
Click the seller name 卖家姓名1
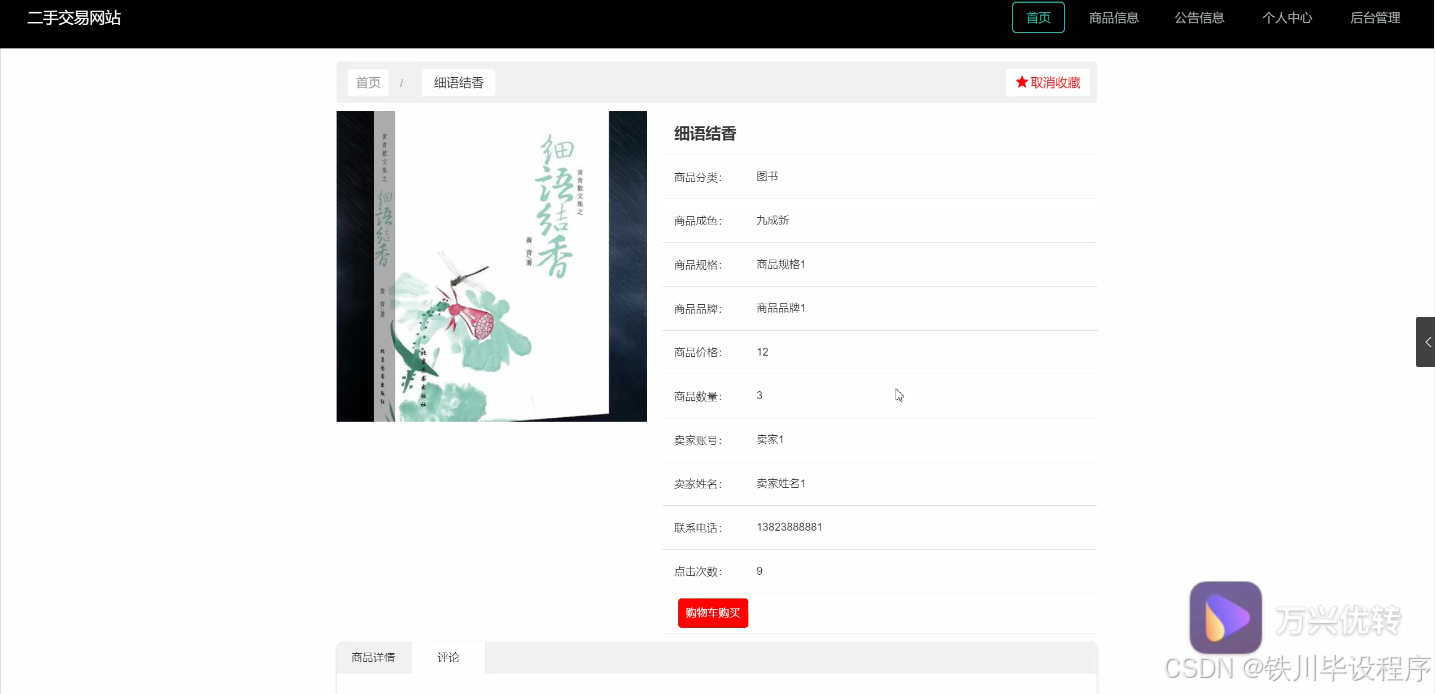(x=781, y=484)
